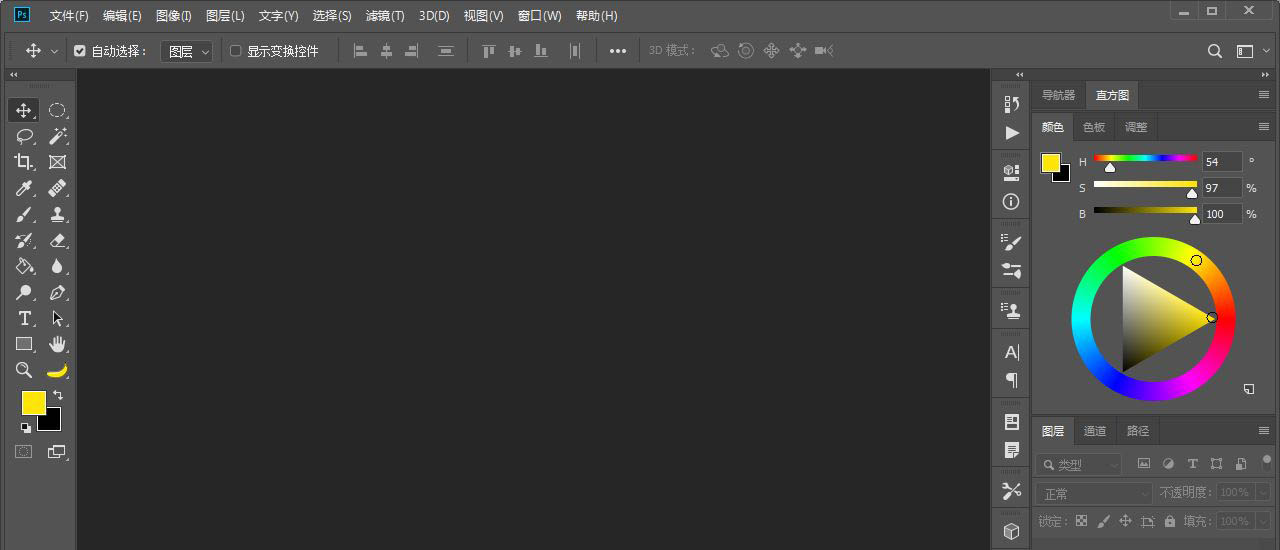Toggle the 自动选择 checkbox
1280x550 pixels.
pos(80,51)
